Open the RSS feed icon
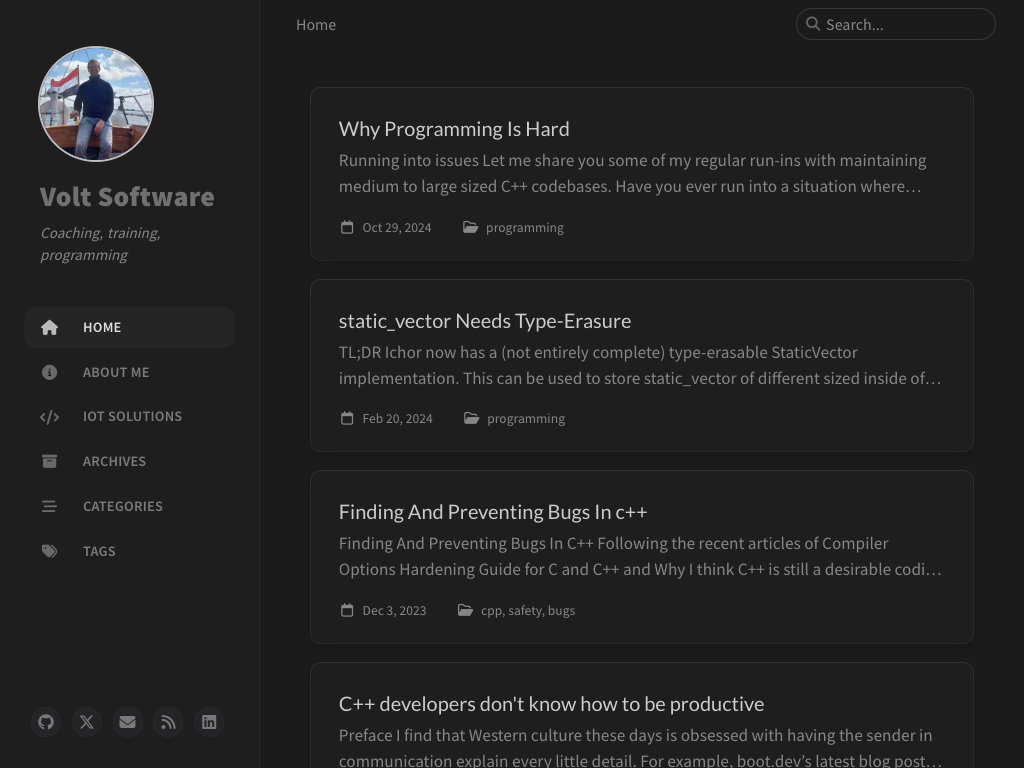The height and width of the screenshot is (768, 1024). [168, 722]
